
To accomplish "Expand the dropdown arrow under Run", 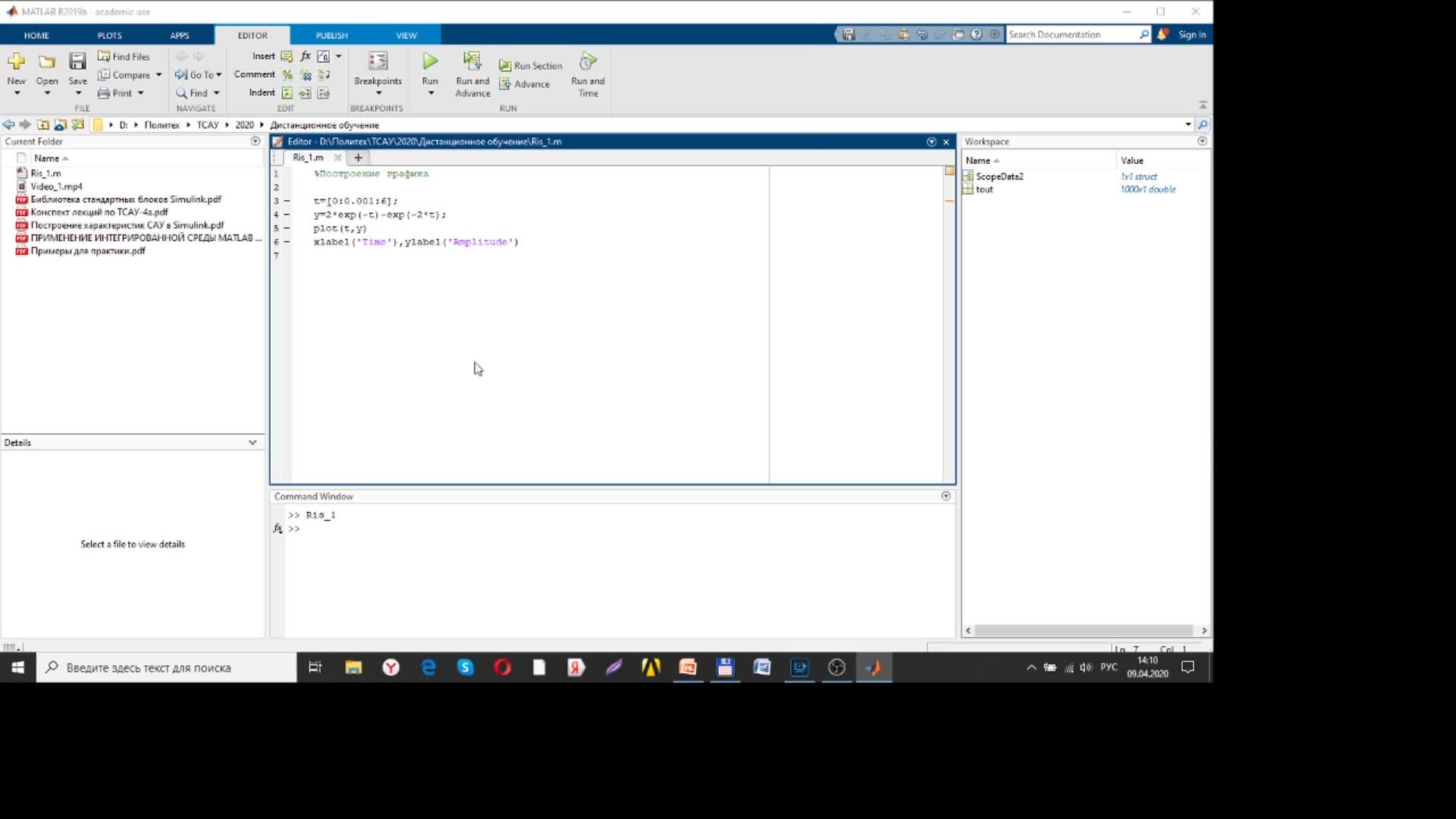I will pyautogui.click(x=431, y=93).
